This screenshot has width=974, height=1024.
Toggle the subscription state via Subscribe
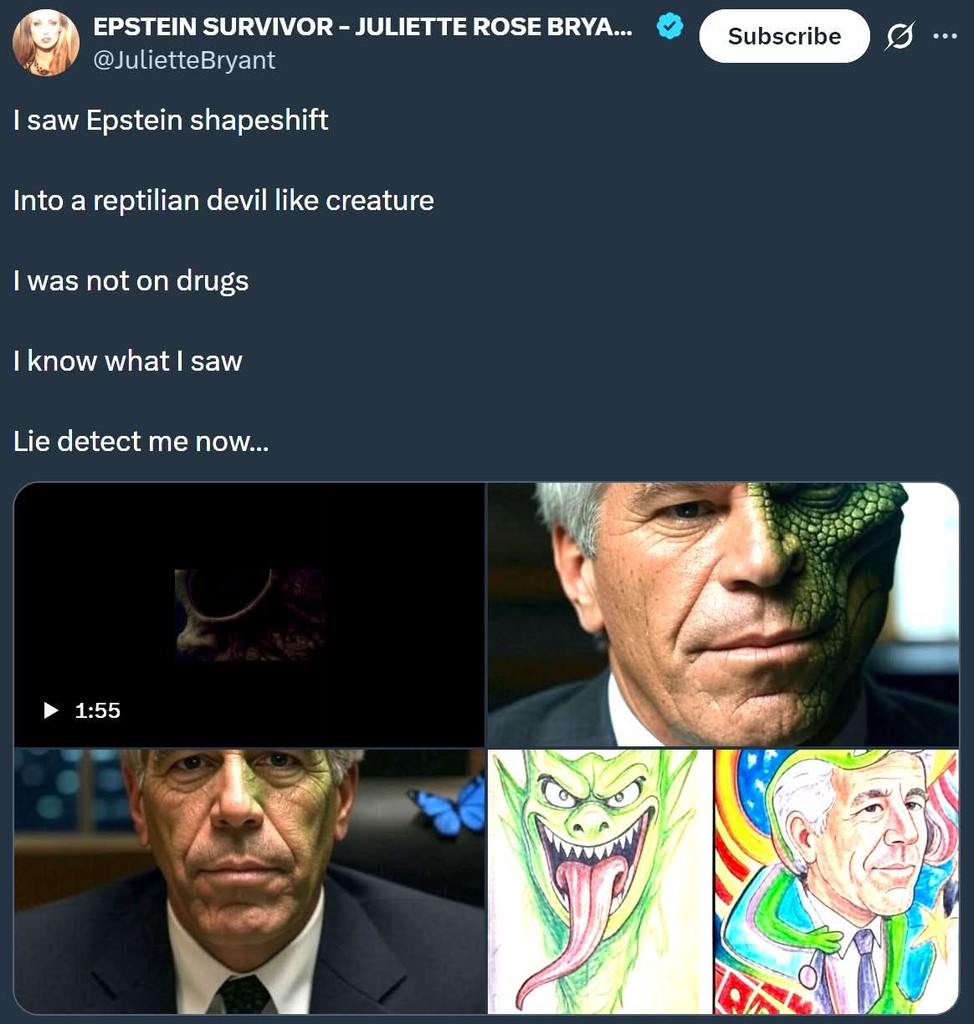point(784,35)
